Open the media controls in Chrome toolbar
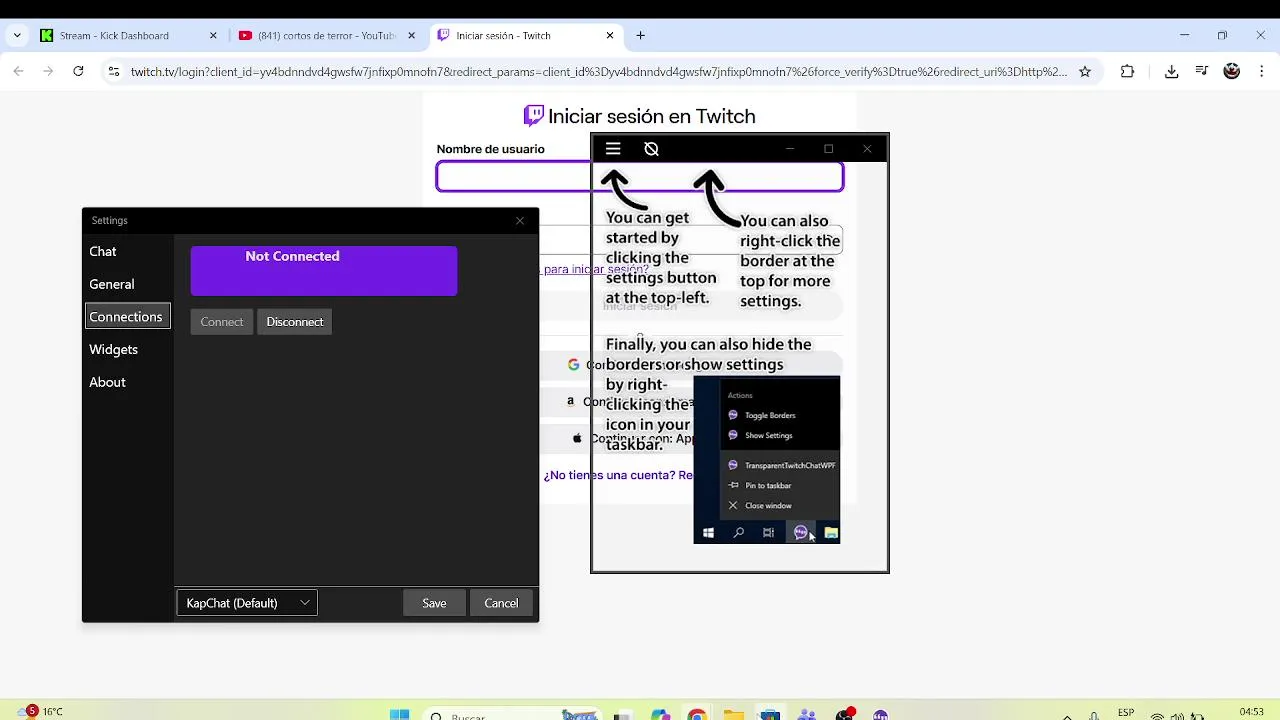This screenshot has width=1280, height=720. click(1202, 72)
